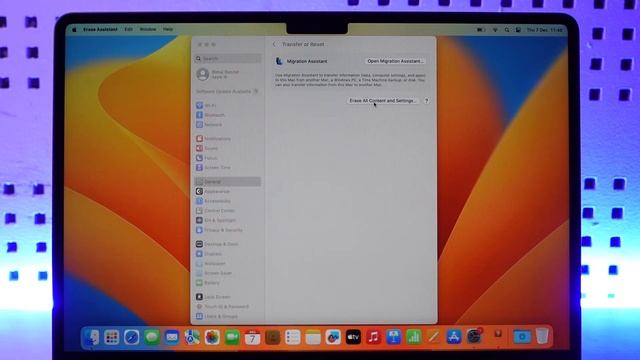Open Maps from the Dock
This screenshot has width=640, height=360.
click(x=192, y=338)
